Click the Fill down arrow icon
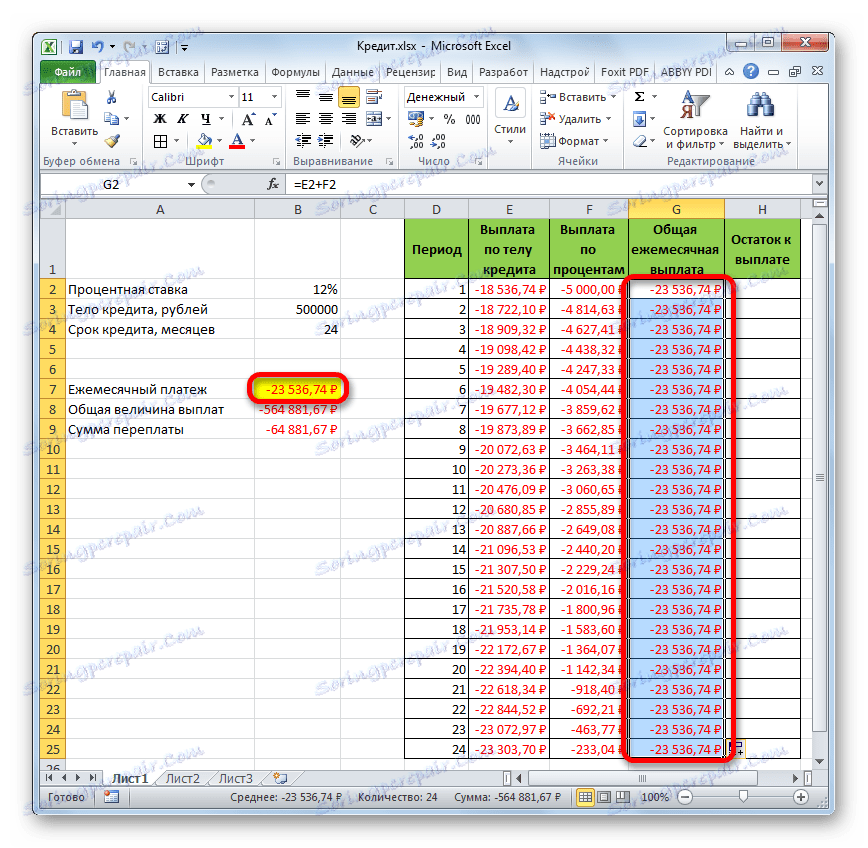Viewport: 868px width, 848px height. coord(639,119)
